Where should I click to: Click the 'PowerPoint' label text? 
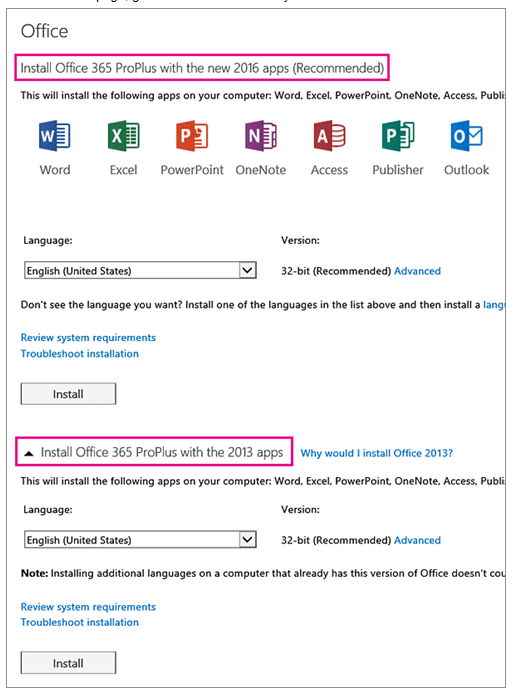pos(192,170)
